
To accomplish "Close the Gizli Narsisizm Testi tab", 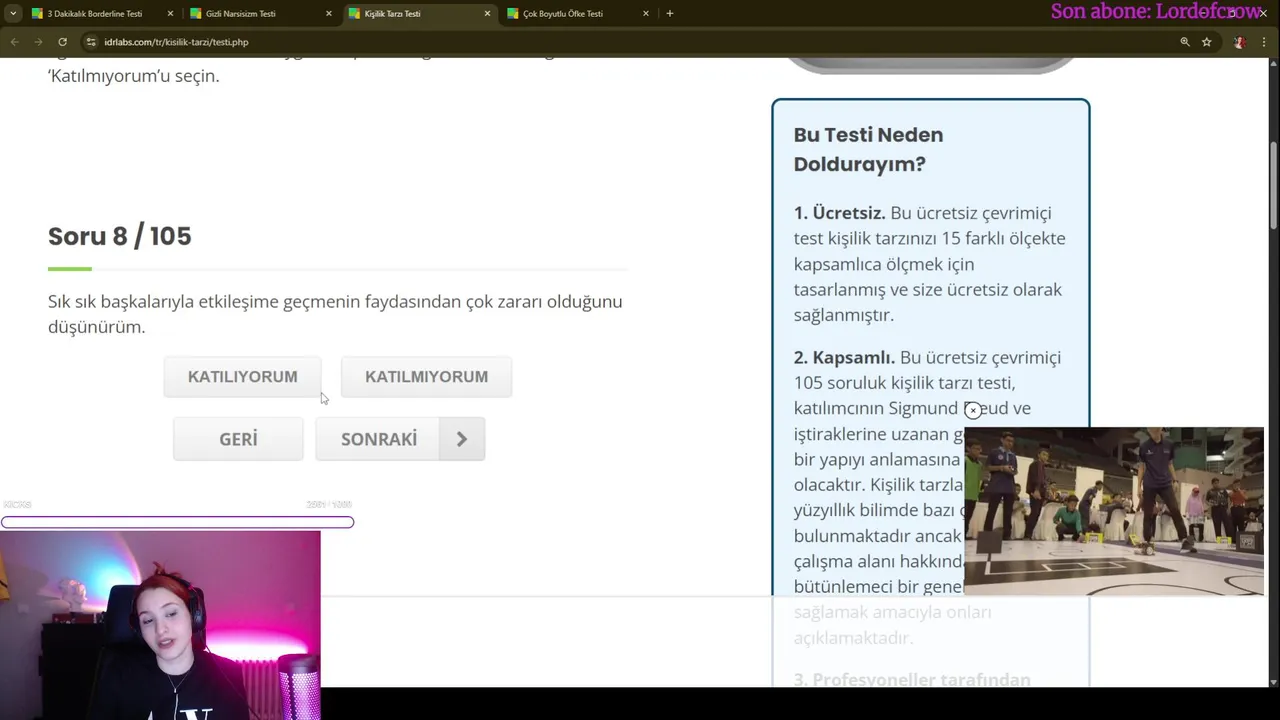I will 328,14.
